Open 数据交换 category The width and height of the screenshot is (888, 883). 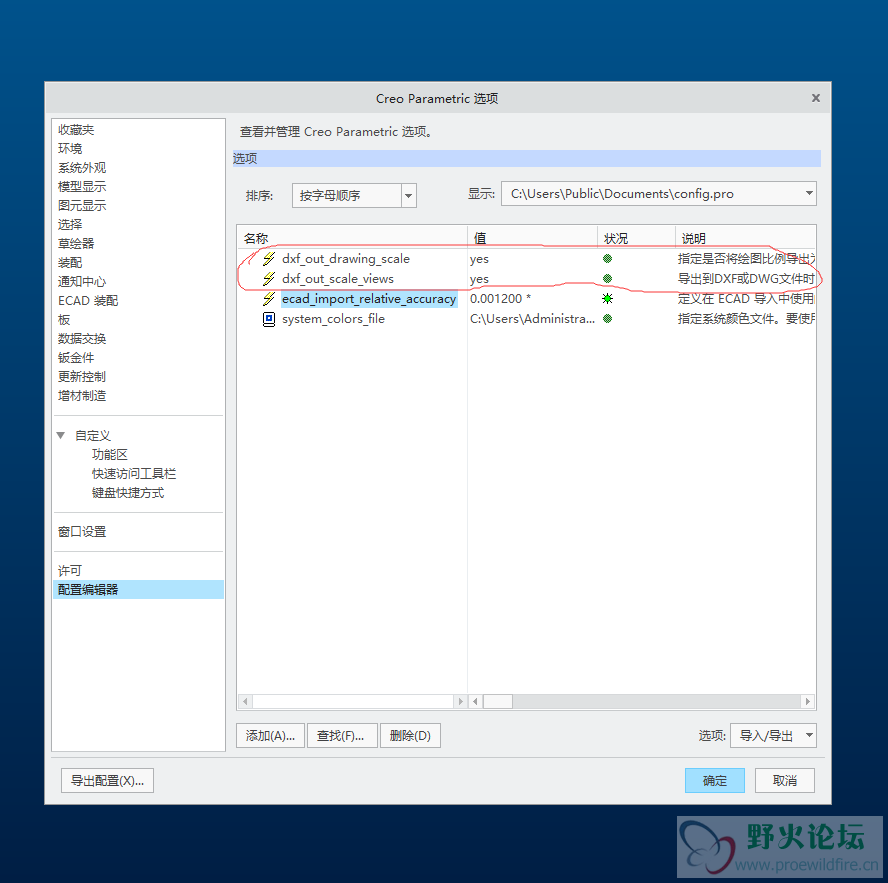(x=82, y=339)
